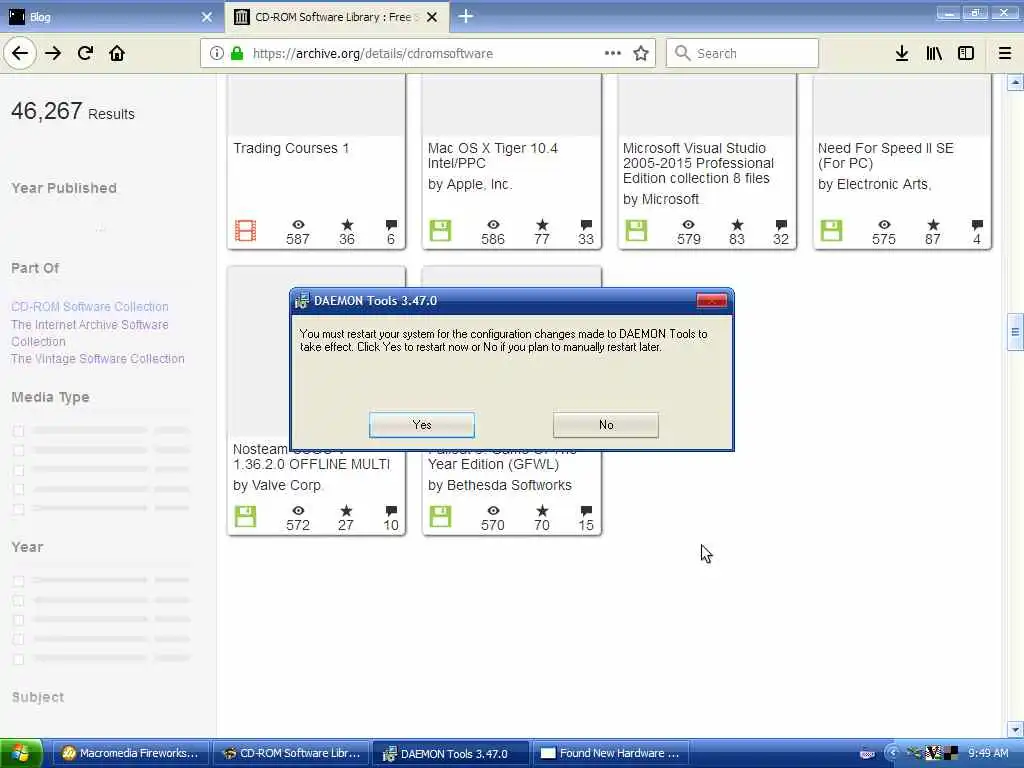
Task: Click the floppy icon on the Valve Corp card
Action: click(x=246, y=517)
